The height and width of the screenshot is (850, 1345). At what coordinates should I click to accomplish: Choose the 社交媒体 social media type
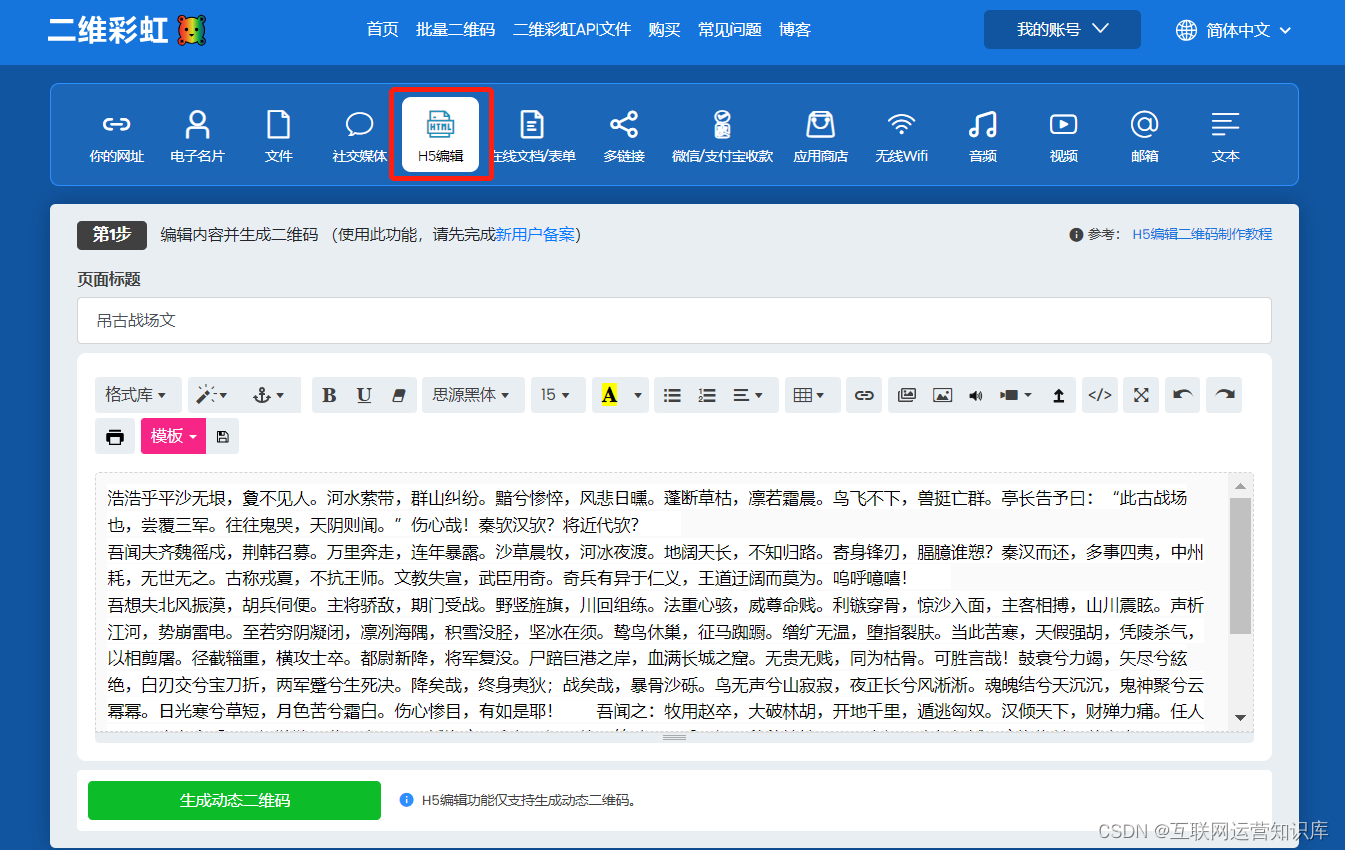(360, 136)
